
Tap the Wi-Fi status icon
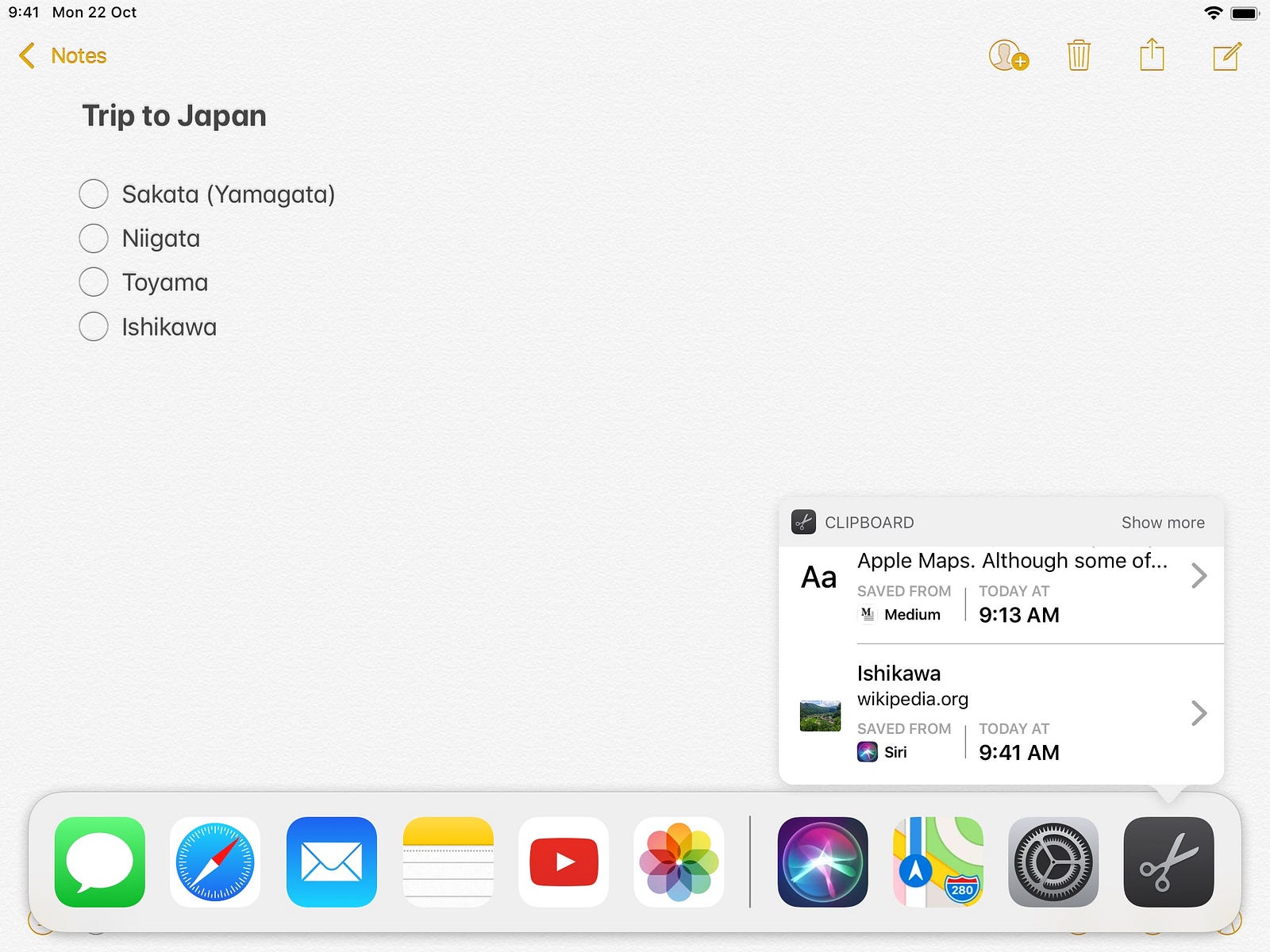pyautogui.click(x=1213, y=13)
